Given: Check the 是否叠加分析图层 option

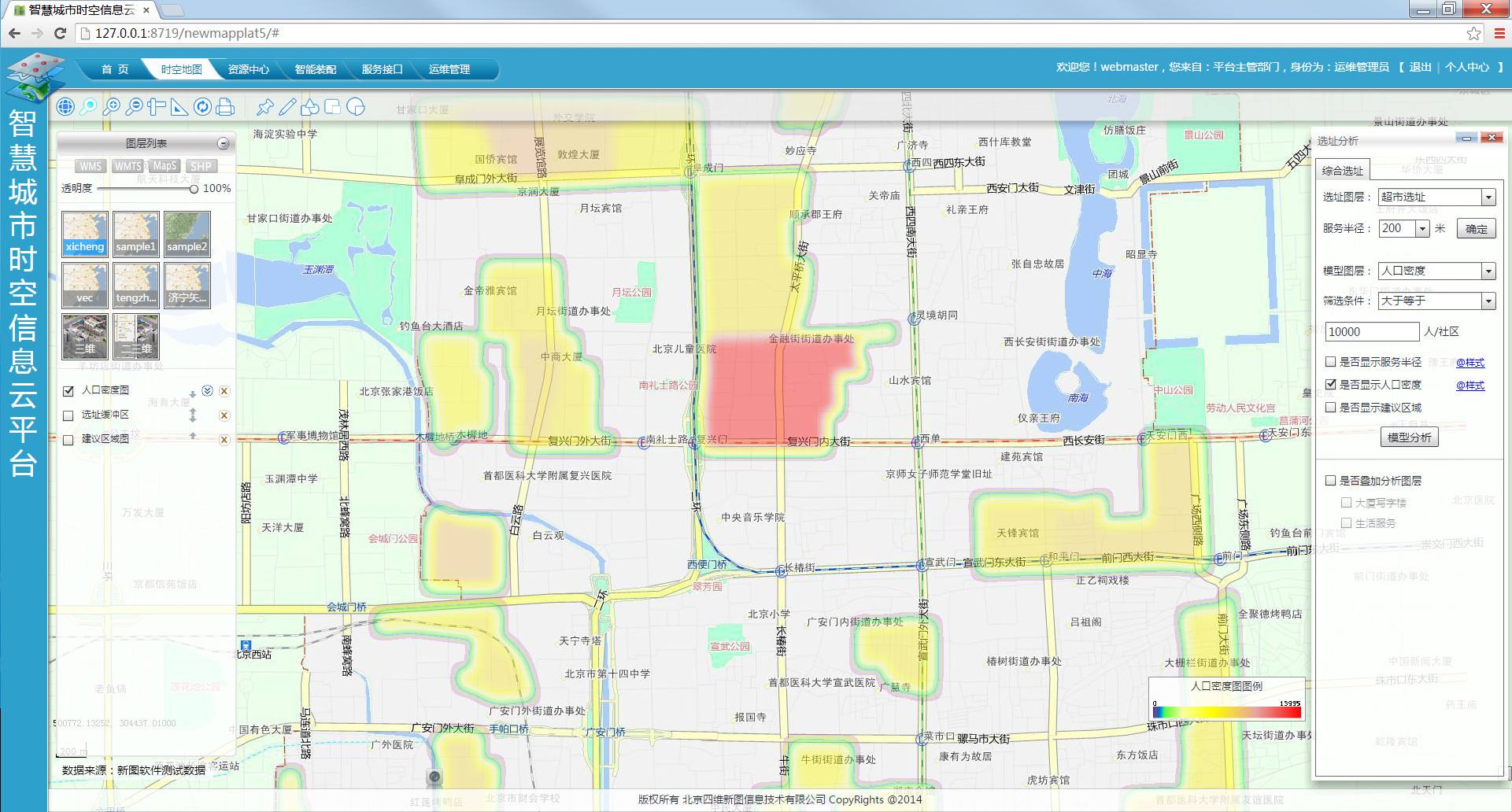Looking at the screenshot, I should [1331, 481].
